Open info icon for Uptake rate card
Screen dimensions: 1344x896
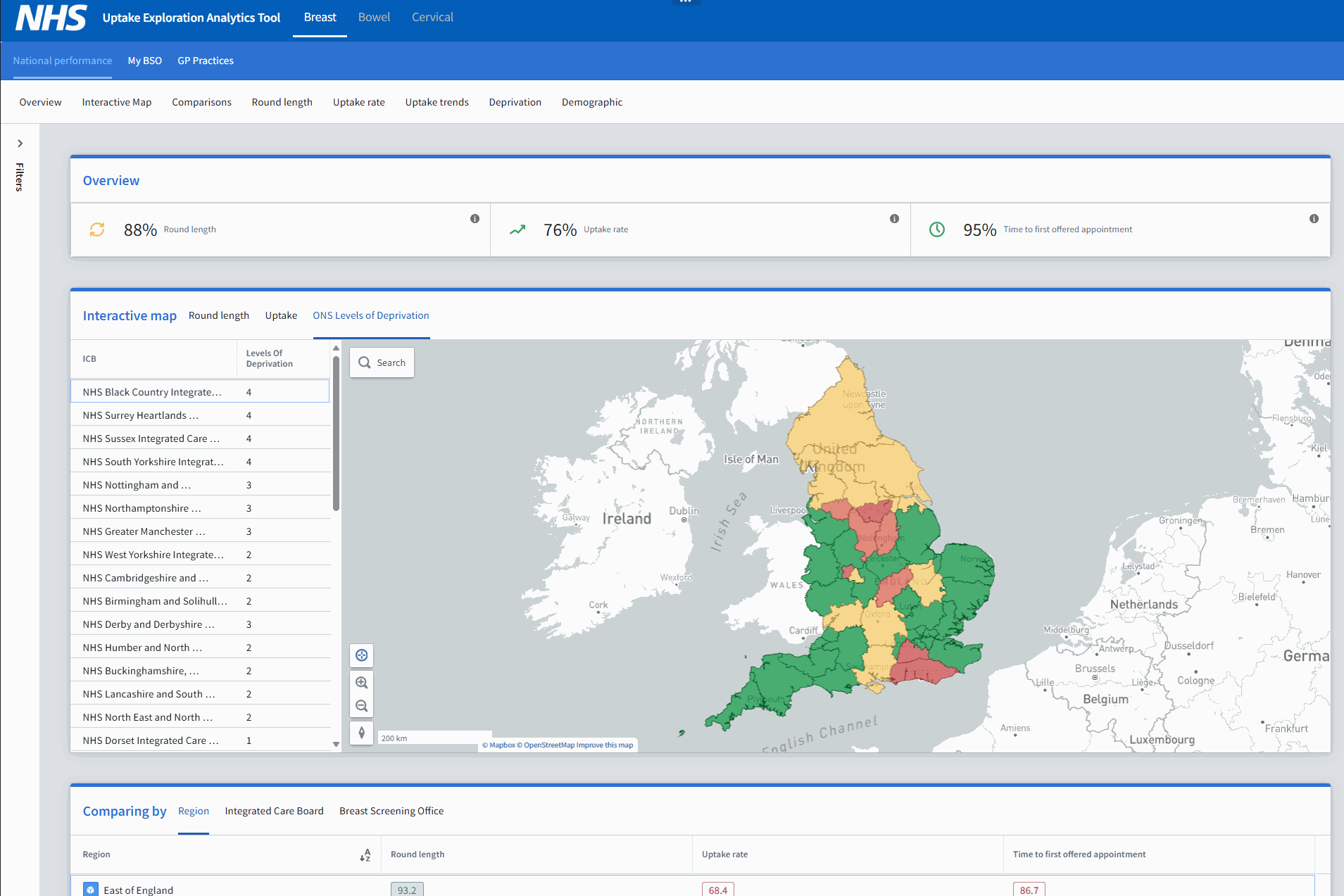[x=894, y=219]
